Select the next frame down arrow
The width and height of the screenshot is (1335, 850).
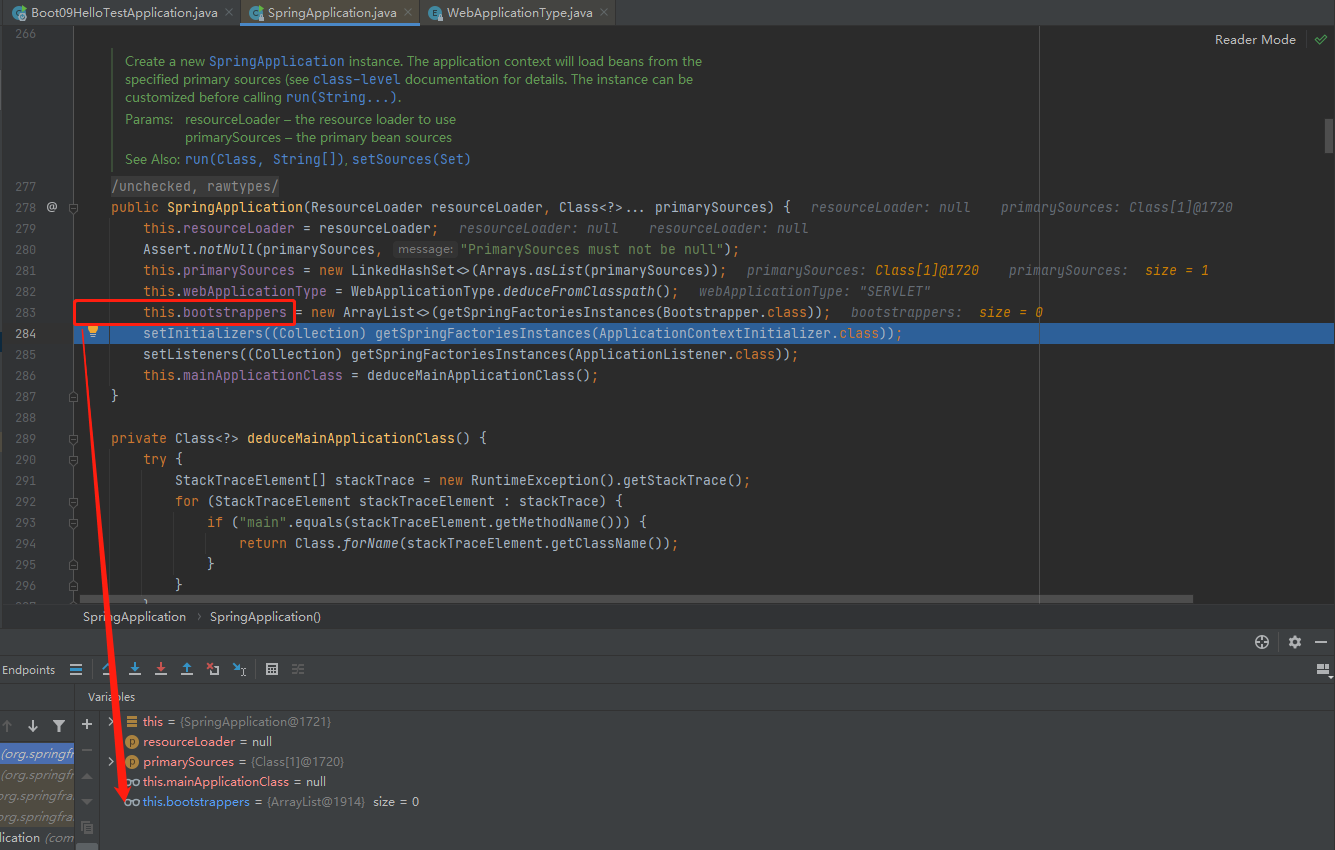33,726
